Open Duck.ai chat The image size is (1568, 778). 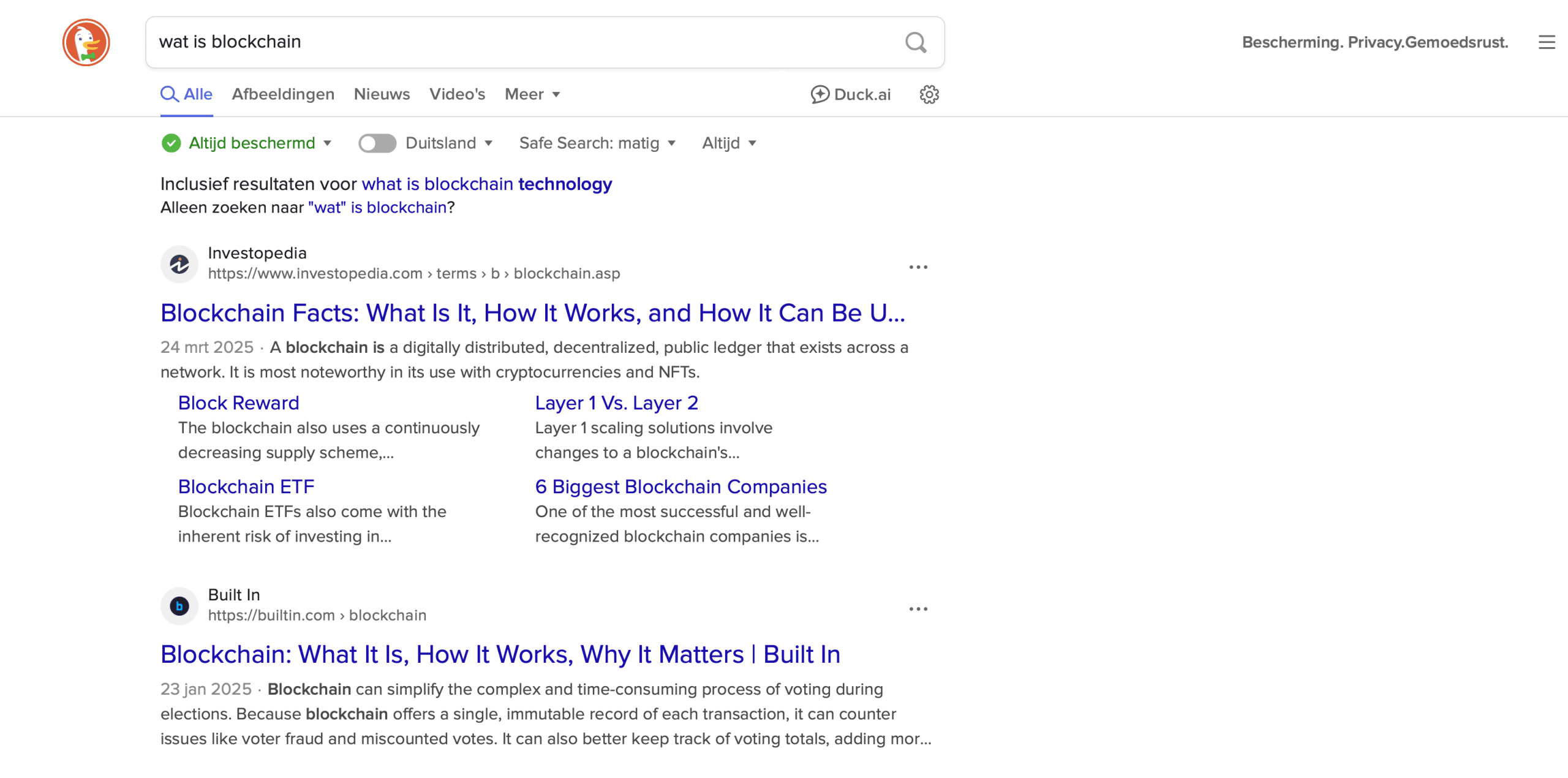(x=851, y=94)
